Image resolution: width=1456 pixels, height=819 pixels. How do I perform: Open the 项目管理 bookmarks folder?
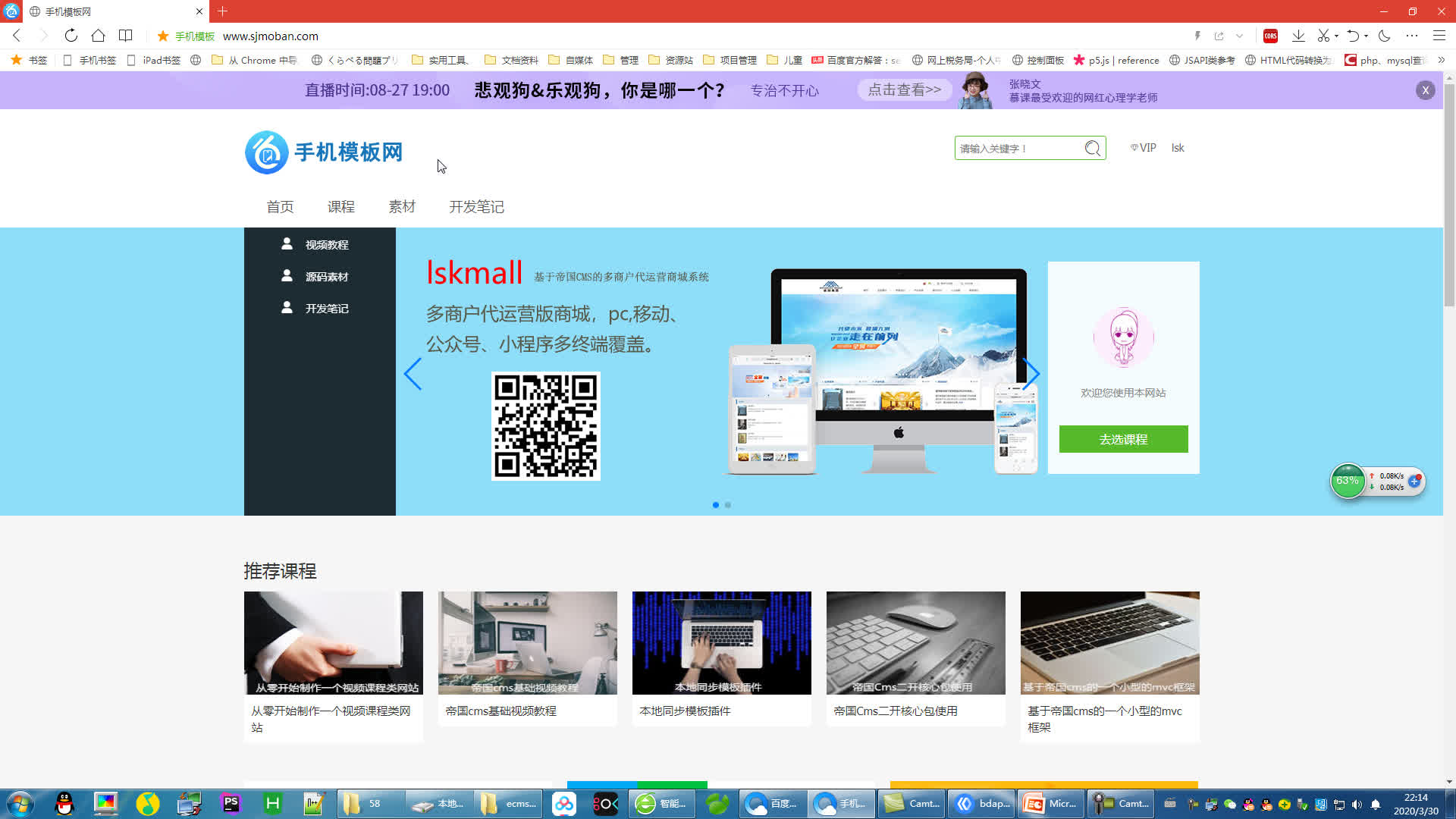coord(730,60)
